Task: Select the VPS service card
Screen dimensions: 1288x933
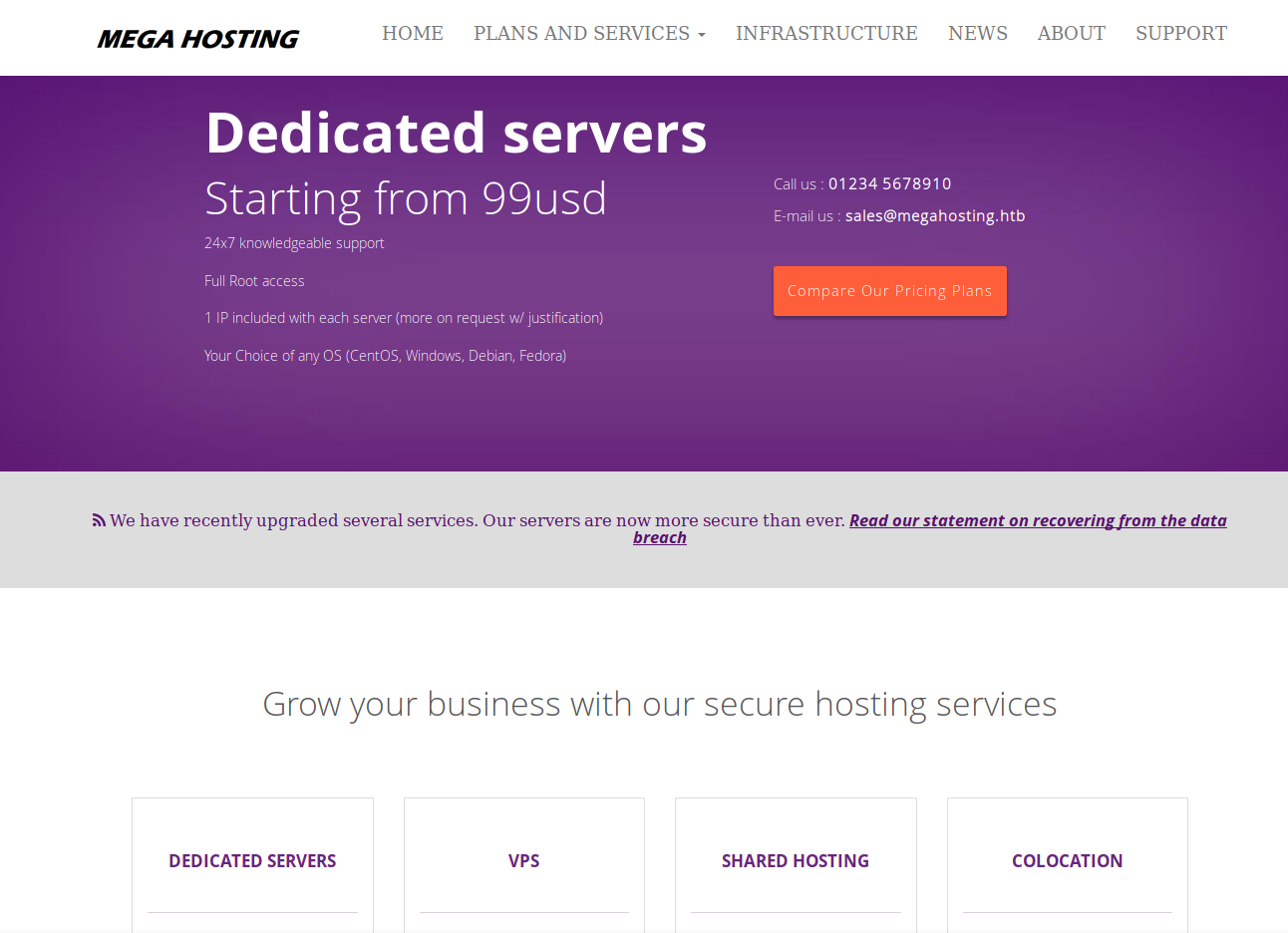Action: pos(523,861)
